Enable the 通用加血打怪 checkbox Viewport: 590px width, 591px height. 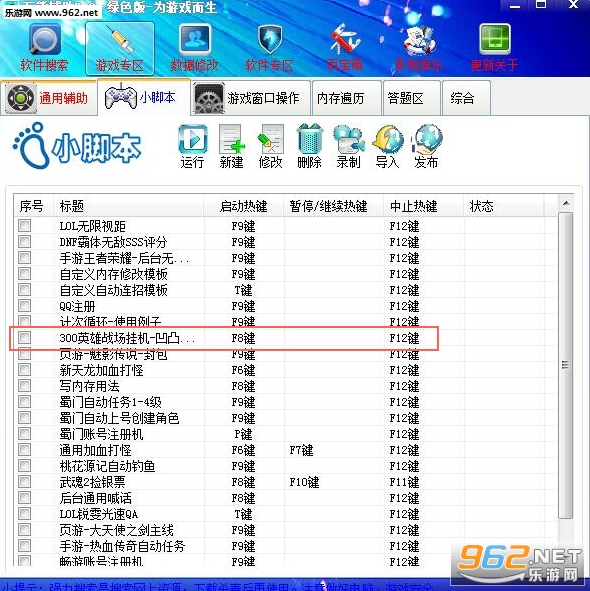(x=25, y=450)
